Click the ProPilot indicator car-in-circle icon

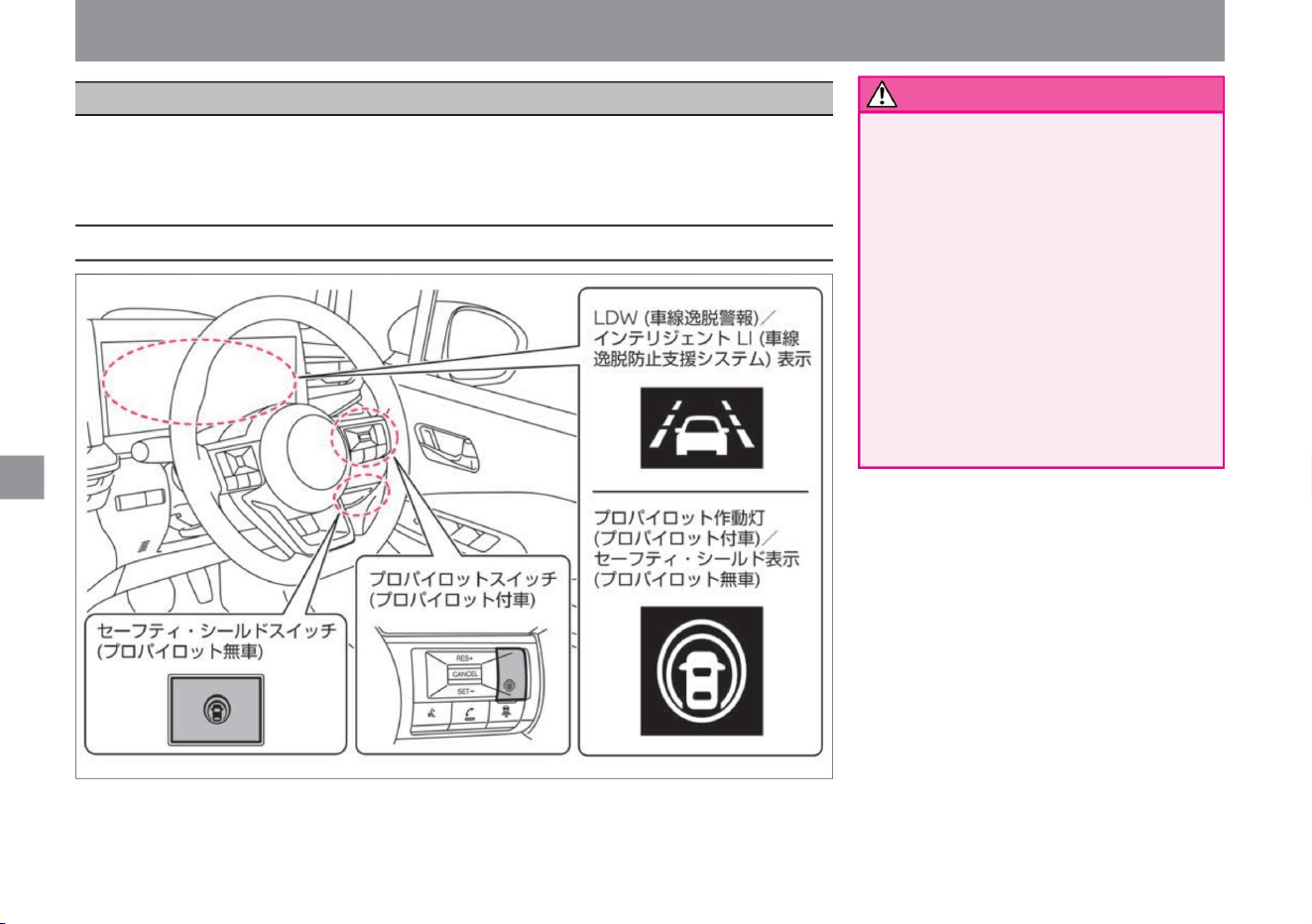coord(701,670)
